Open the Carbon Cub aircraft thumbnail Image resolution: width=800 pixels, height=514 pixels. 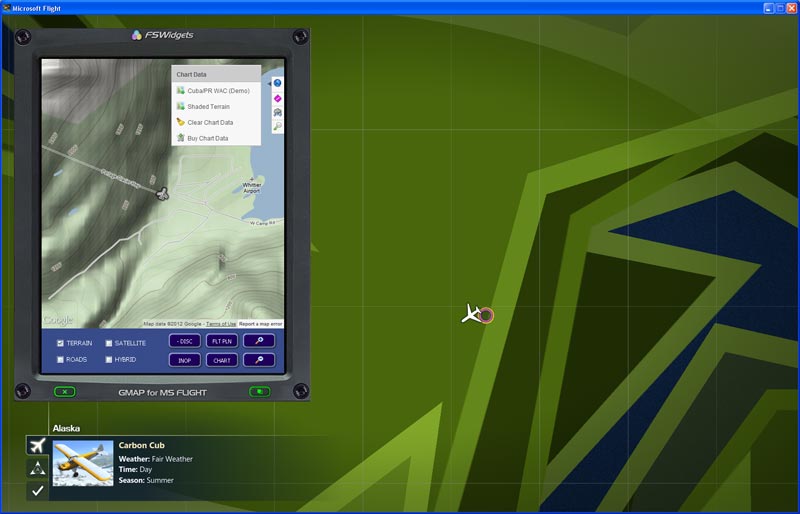(83, 463)
